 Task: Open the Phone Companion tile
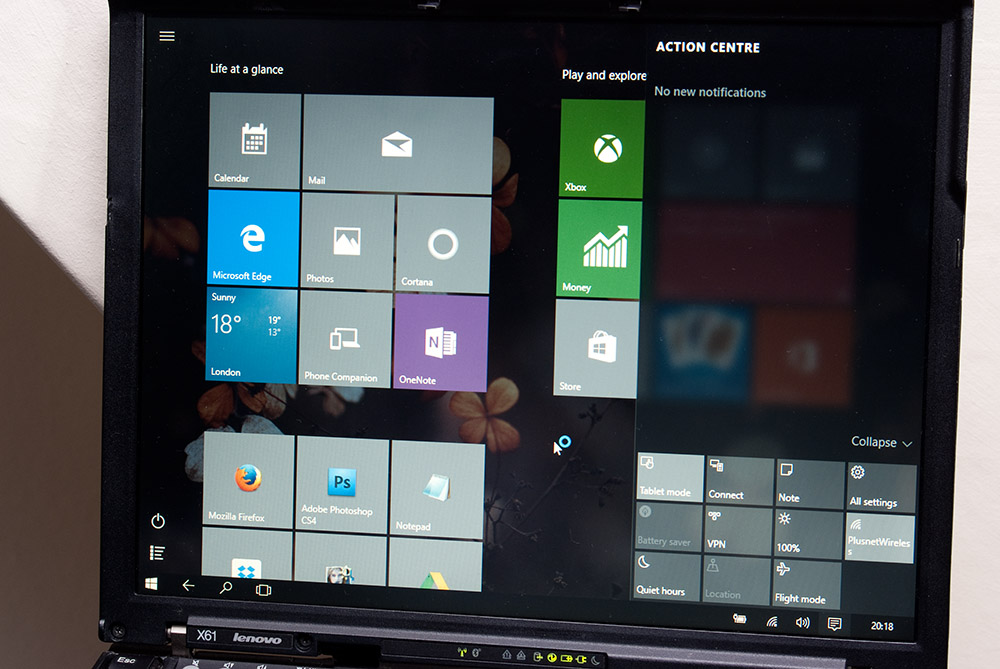pyautogui.click(x=345, y=339)
